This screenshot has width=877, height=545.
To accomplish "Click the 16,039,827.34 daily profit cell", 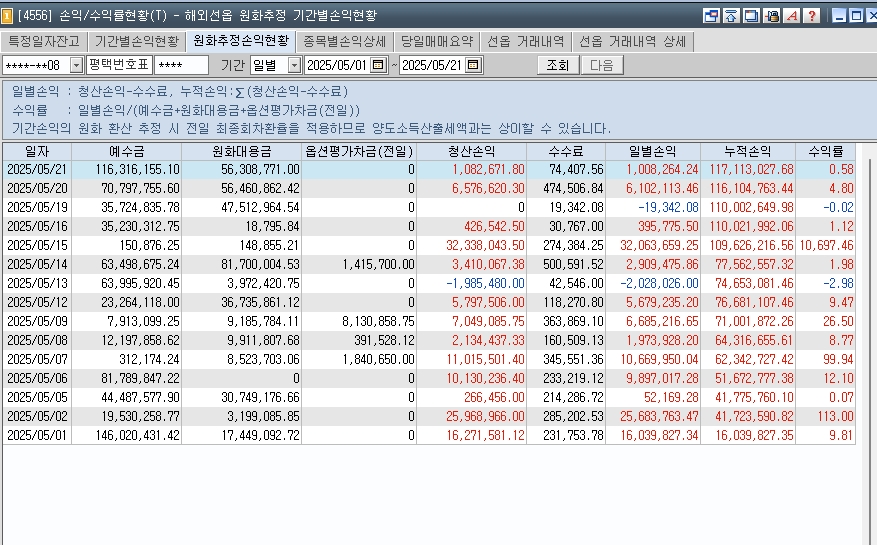I will [x=653, y=436].
